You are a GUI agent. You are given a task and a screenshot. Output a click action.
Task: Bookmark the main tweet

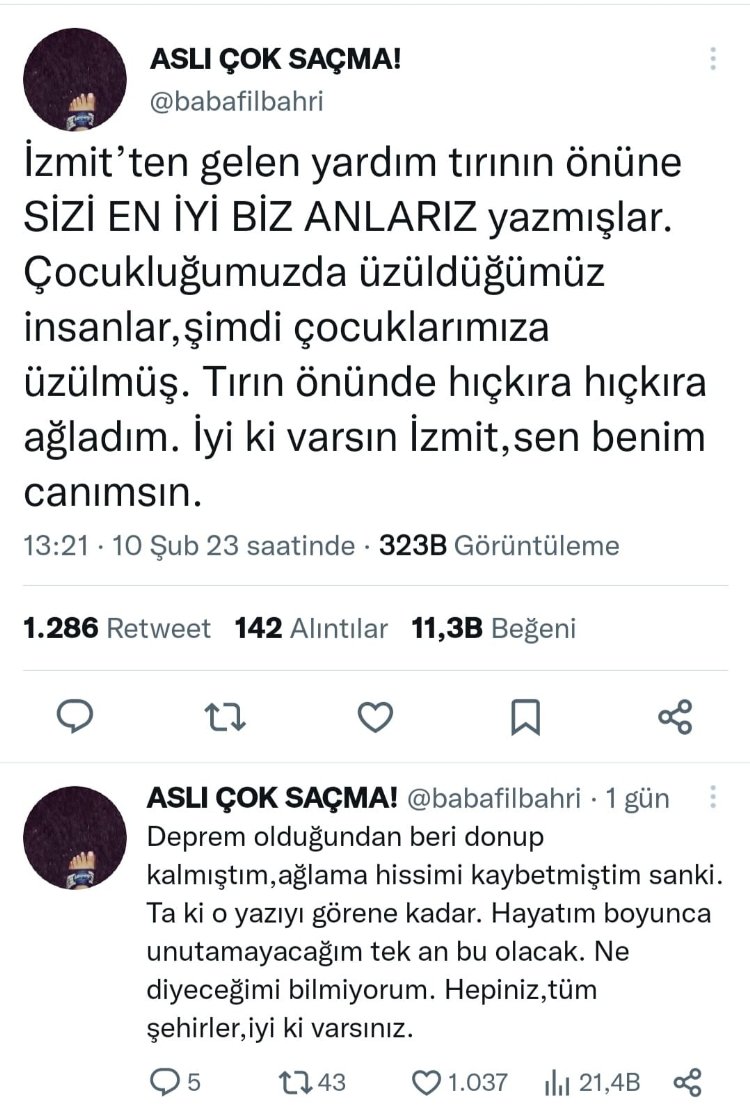525,717
